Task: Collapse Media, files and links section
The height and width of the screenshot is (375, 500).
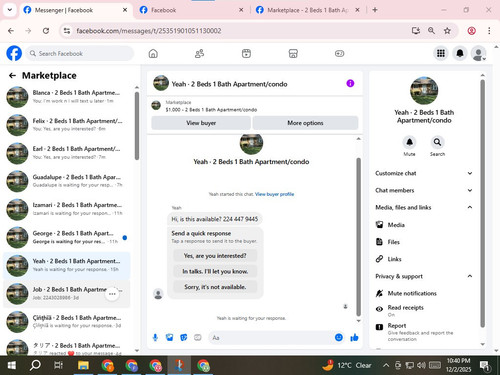Action: coord(424,207)
